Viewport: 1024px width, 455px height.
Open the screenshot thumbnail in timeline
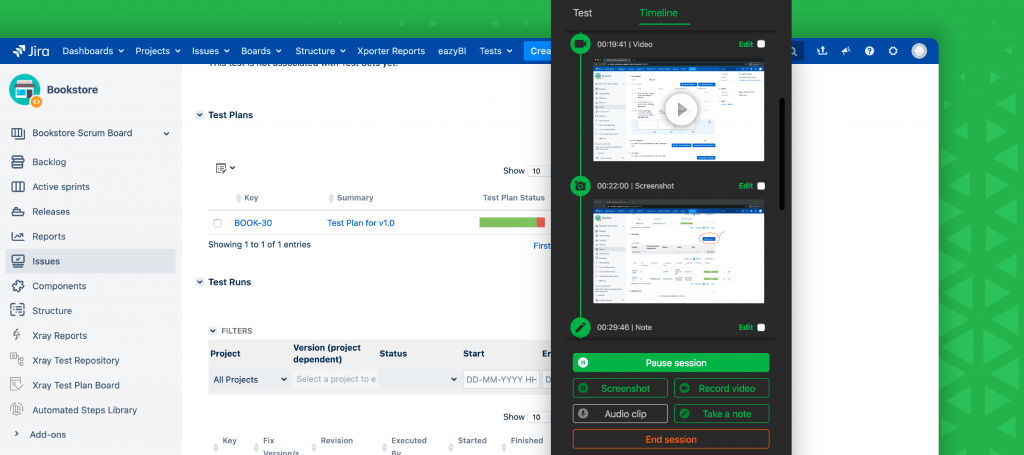(679, 251)
